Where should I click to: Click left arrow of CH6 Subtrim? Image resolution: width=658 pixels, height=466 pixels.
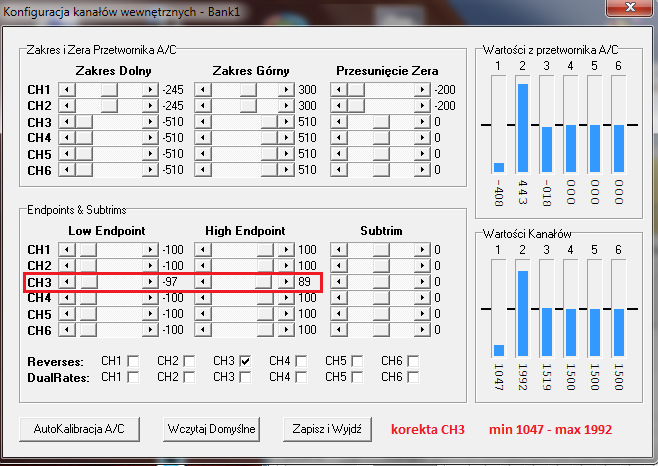[340, 330]
